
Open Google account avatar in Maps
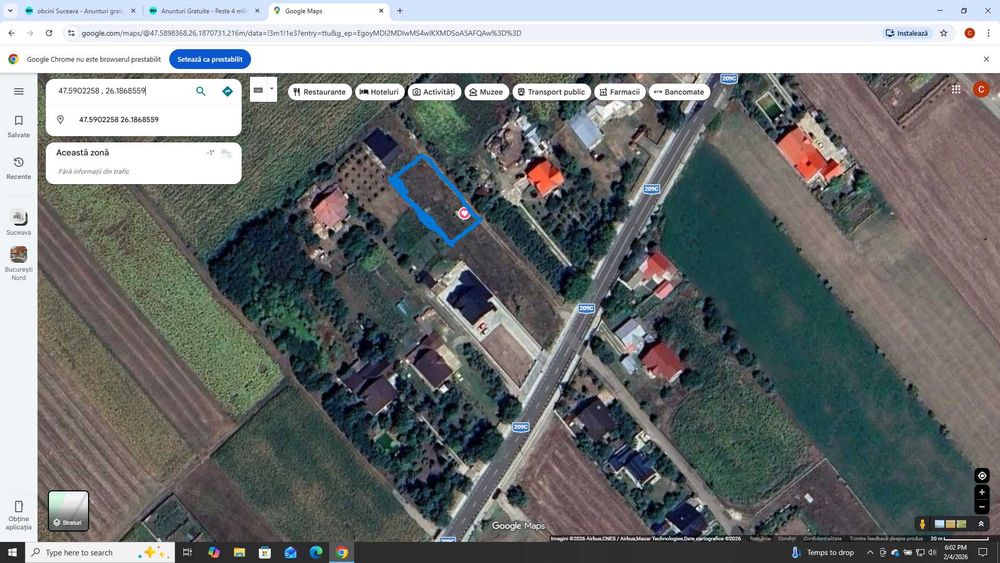coord(981,90)
